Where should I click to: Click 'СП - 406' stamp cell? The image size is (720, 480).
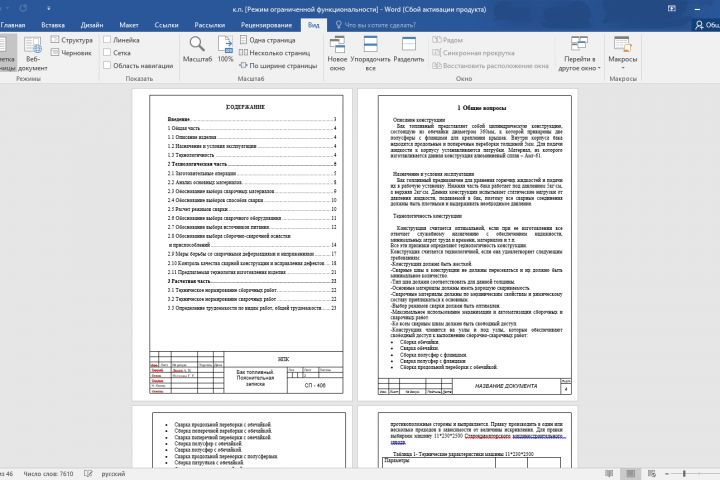(x=315, y=385)
